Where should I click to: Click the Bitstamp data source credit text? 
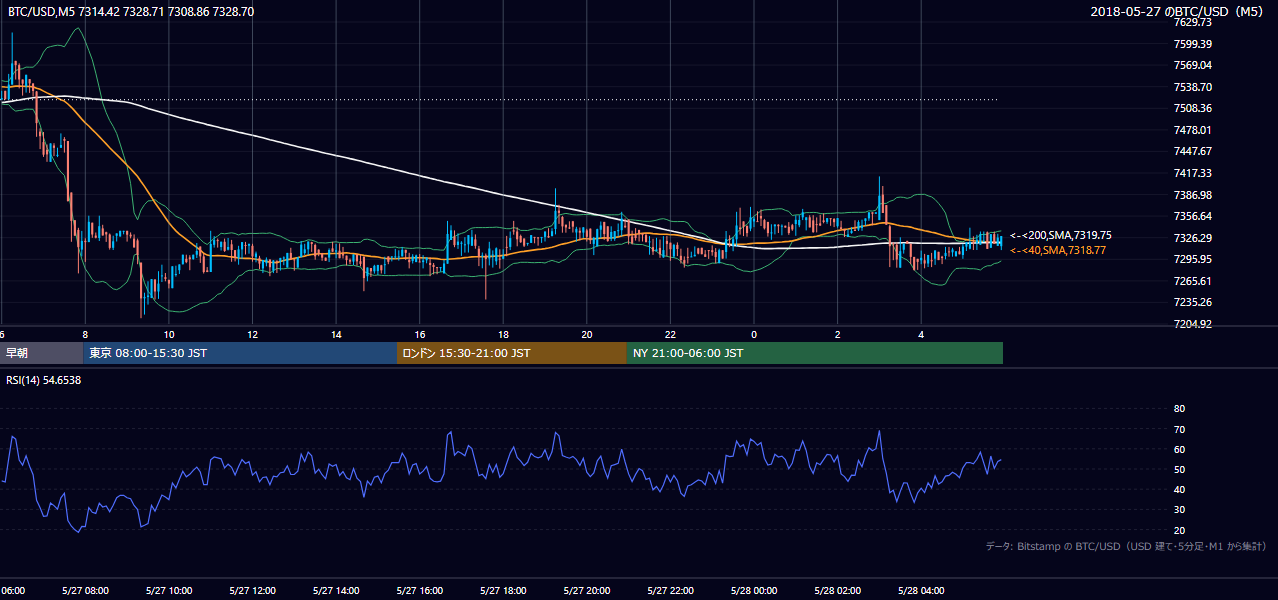point(1126,546)
